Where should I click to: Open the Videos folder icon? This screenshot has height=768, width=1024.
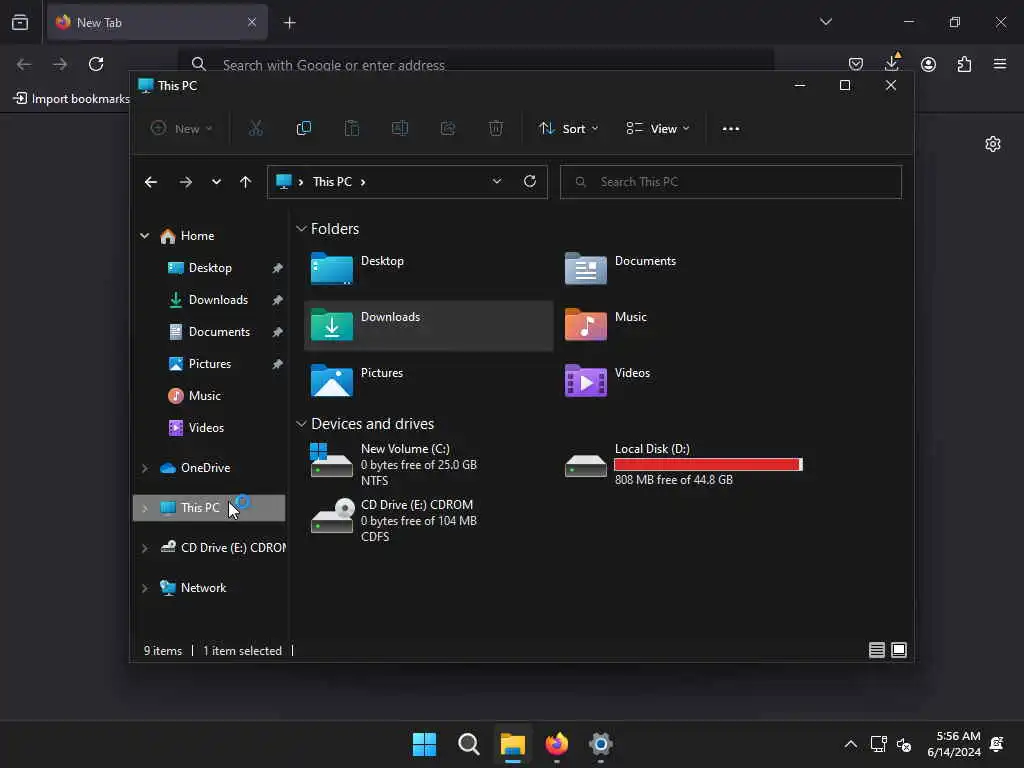(585, 380)
